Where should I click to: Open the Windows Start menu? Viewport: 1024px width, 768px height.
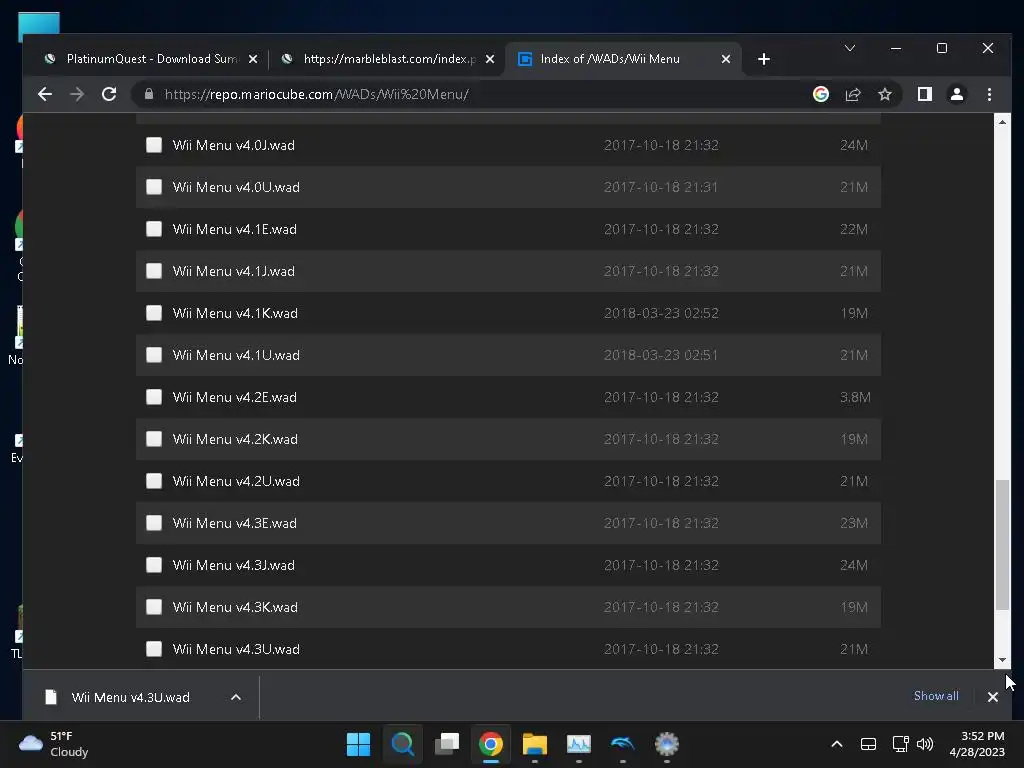click(x=358, y=744)
